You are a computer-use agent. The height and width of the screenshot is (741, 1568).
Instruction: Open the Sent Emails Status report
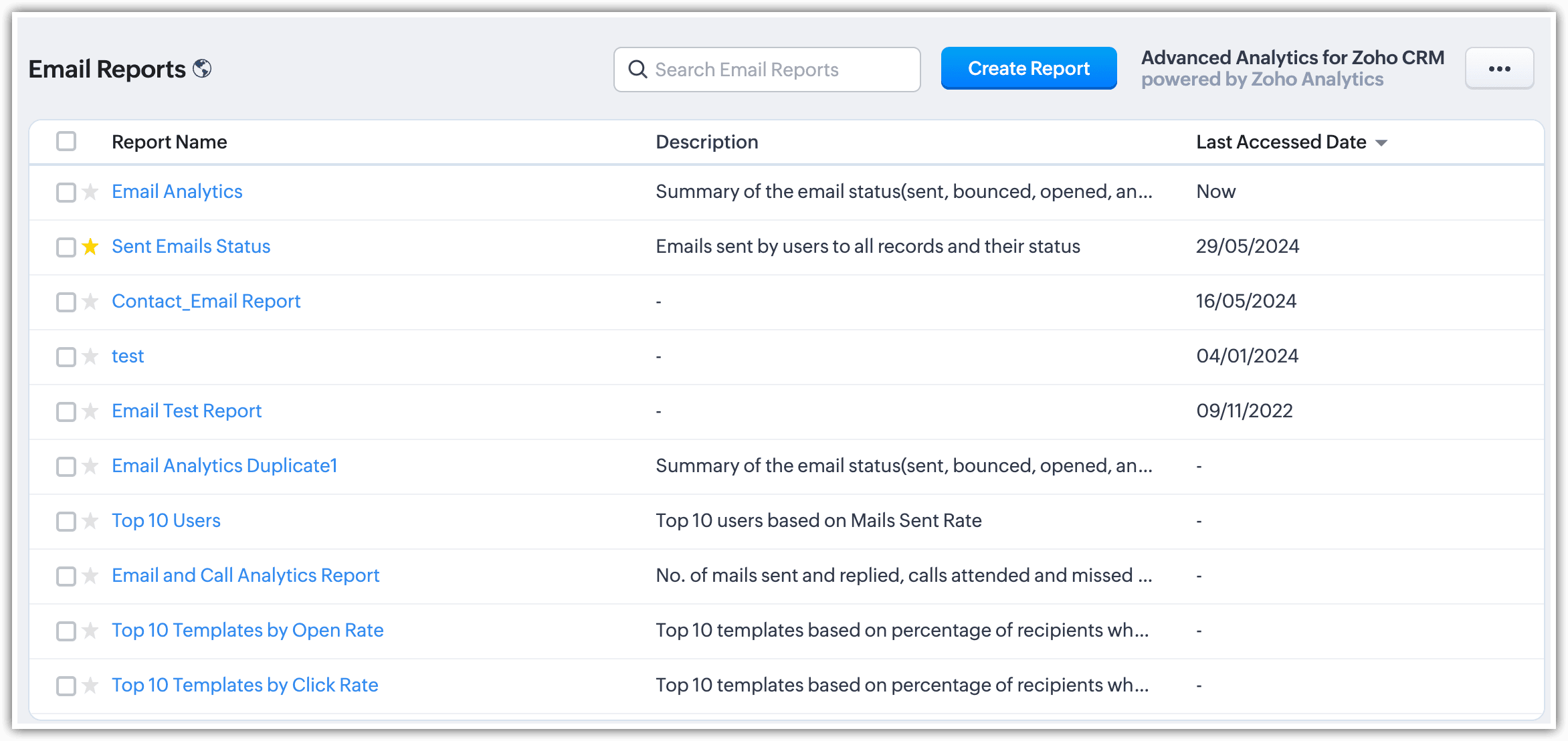pyautogui.click(x=191, y=247)
